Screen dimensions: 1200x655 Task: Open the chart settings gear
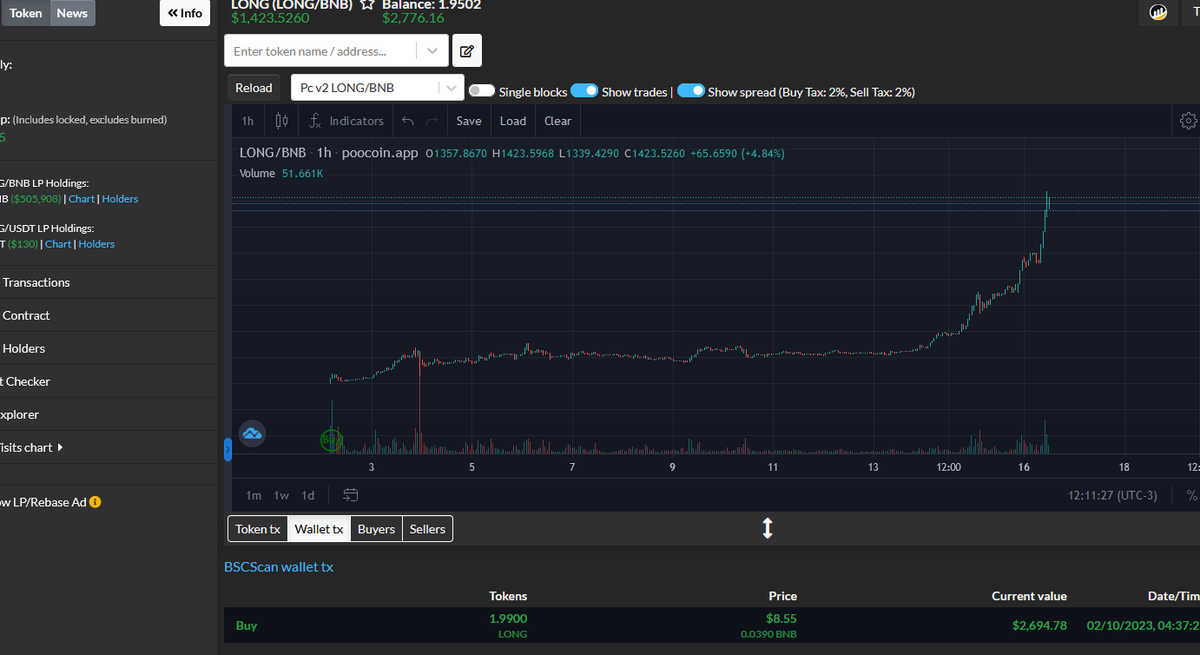click(x=1188, y=120)
